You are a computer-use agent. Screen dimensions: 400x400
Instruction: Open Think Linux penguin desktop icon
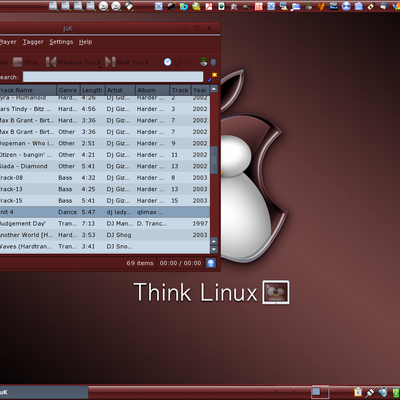(276, 292)
